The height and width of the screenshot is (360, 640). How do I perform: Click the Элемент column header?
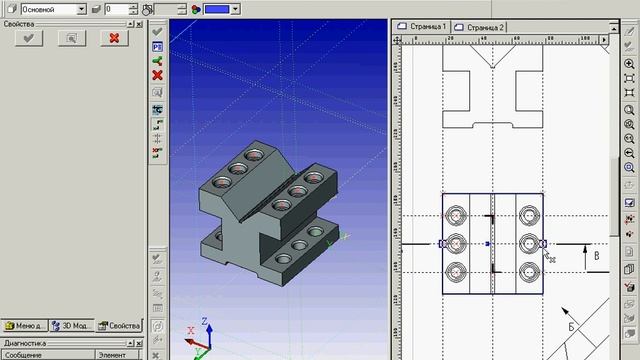click(118, 355)
